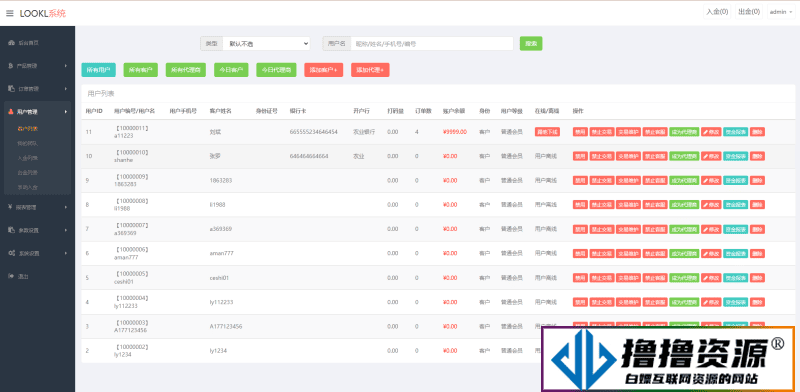Expand the 参数设置 sidebar chevron
Viewport: 800px width, 392px height.
[66, 230]
